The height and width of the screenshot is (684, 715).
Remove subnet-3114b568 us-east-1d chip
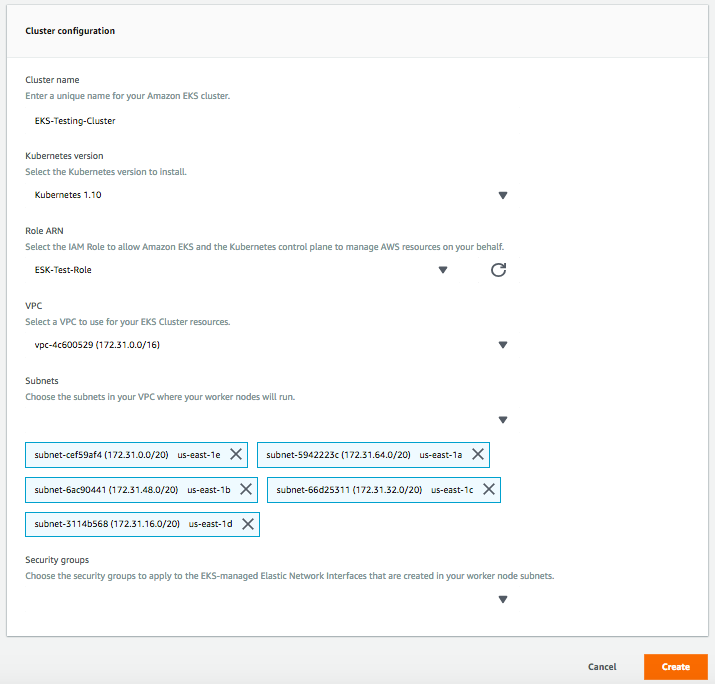click(248, 524)
